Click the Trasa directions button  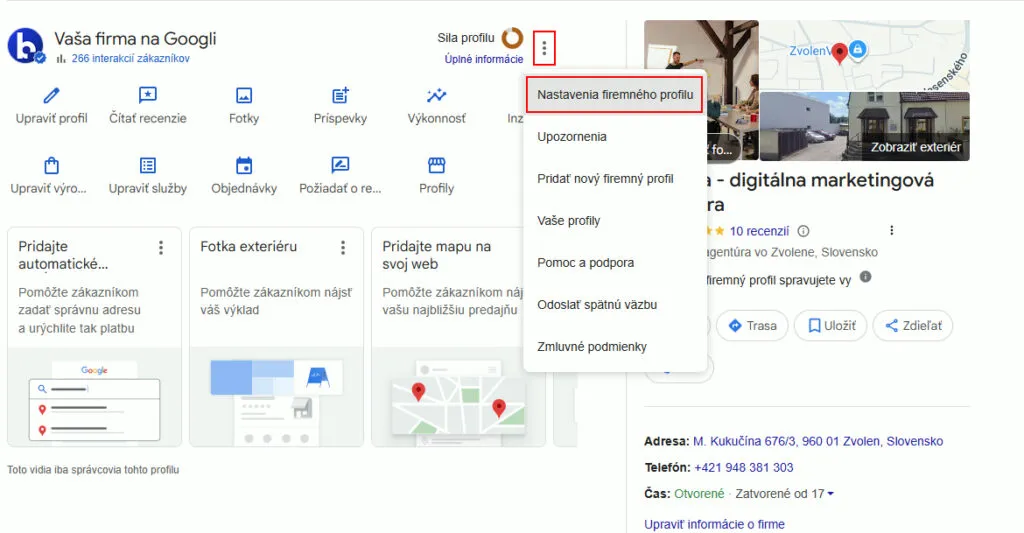pyautogui.click(x=752, y=326)
